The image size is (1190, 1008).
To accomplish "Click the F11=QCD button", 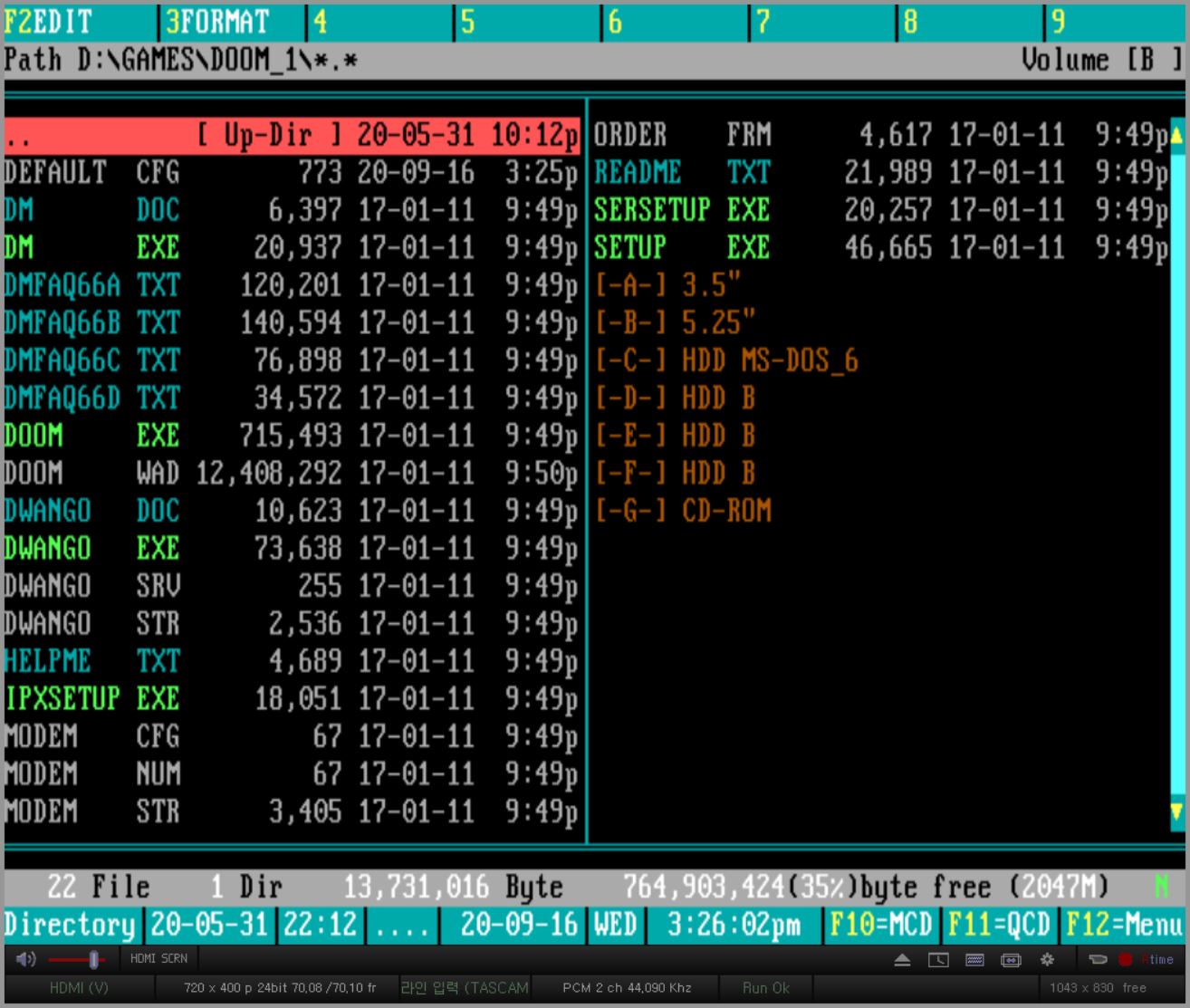I will 998,925.
